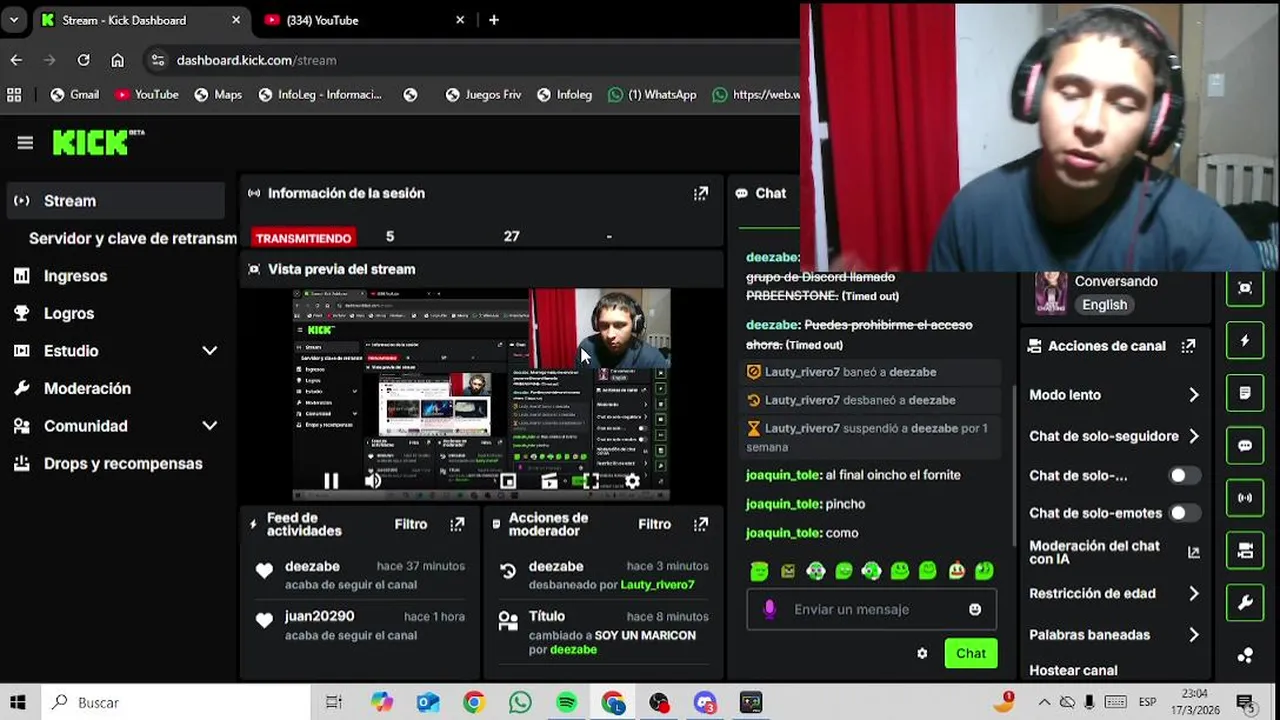Open emoji picker in chat message box

[x=975, y=609]
